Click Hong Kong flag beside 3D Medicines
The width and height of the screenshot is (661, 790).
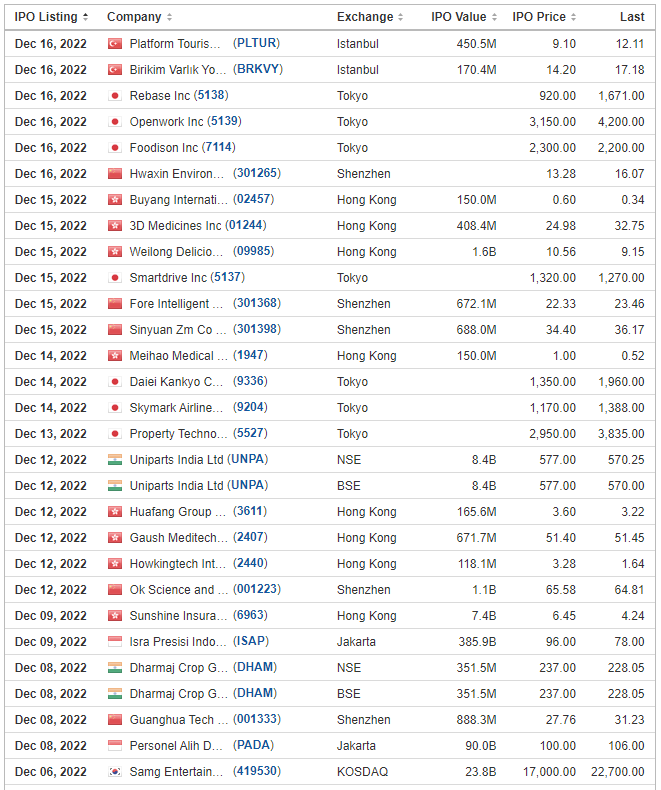pos(115,226)
